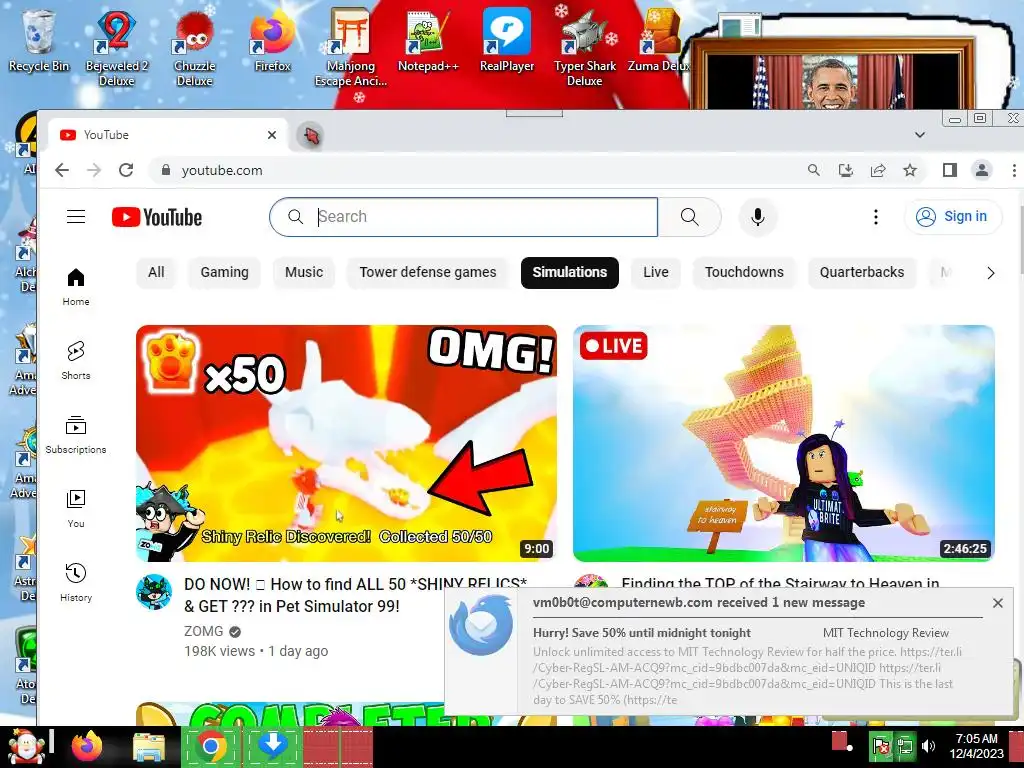Image resolution: width=1024 pixels, height=768 pixels.
Task: Open the Stairway to Heaven live thumbnail
Action: pos(784,443)
